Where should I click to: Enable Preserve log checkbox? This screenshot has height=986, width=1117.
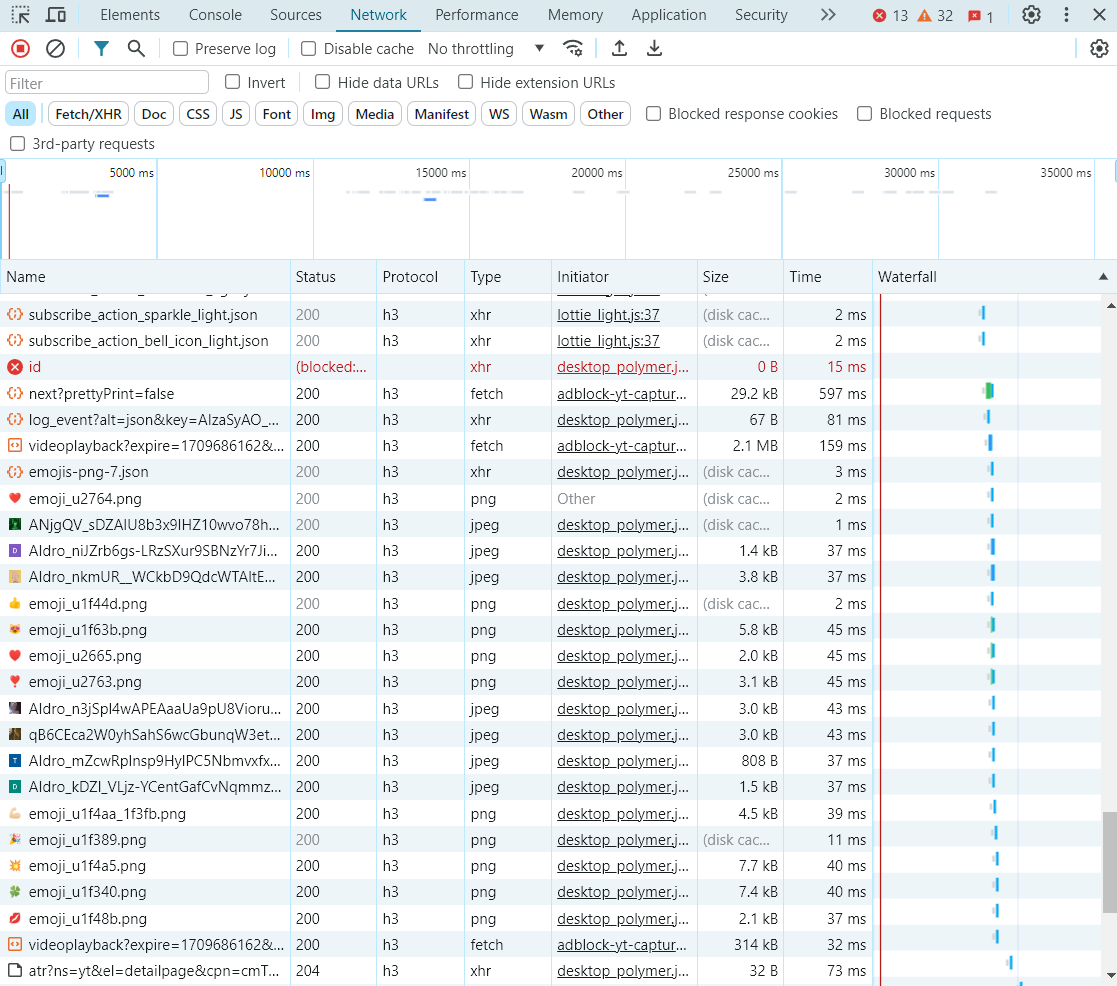point(181,49)
